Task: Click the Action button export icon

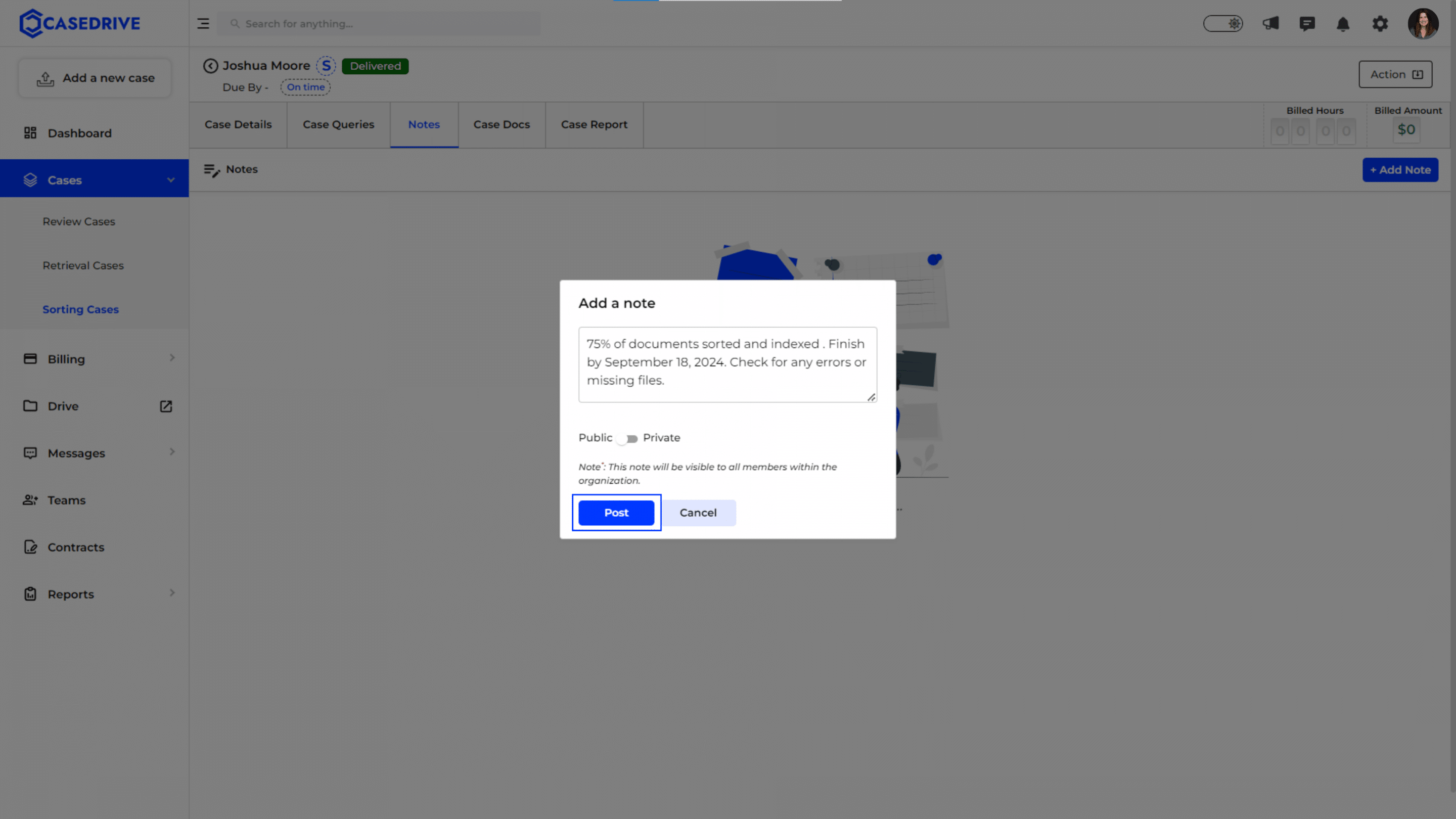Action: click(1418, 75)
